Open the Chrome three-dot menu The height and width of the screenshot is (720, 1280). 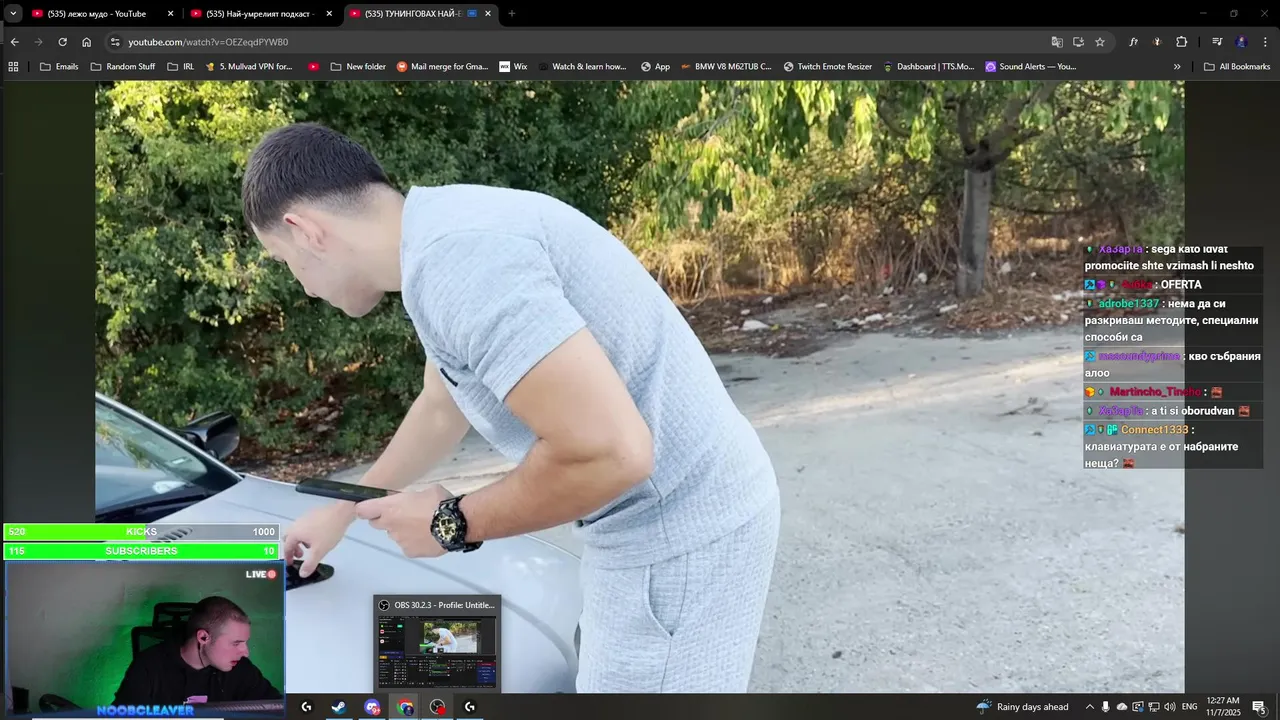1265,42
